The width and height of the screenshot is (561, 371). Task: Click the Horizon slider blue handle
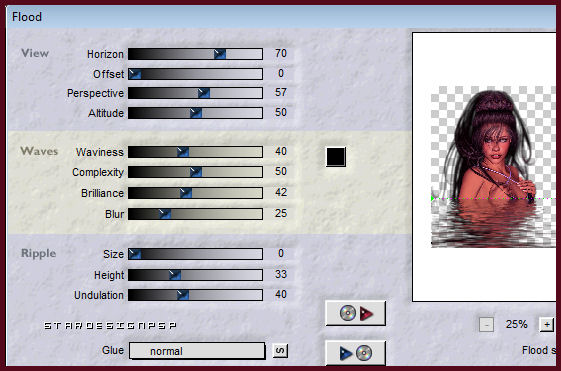click(220, 54)
